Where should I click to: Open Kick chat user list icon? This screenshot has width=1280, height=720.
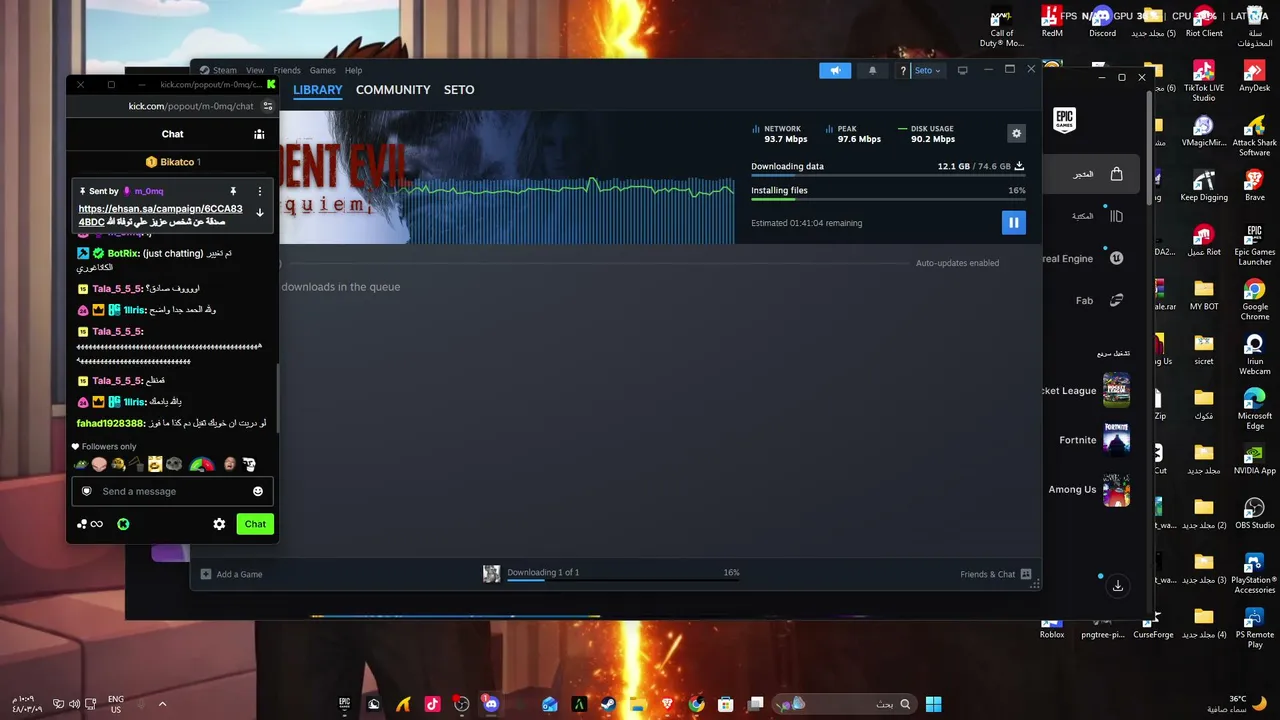coord(259,134)
